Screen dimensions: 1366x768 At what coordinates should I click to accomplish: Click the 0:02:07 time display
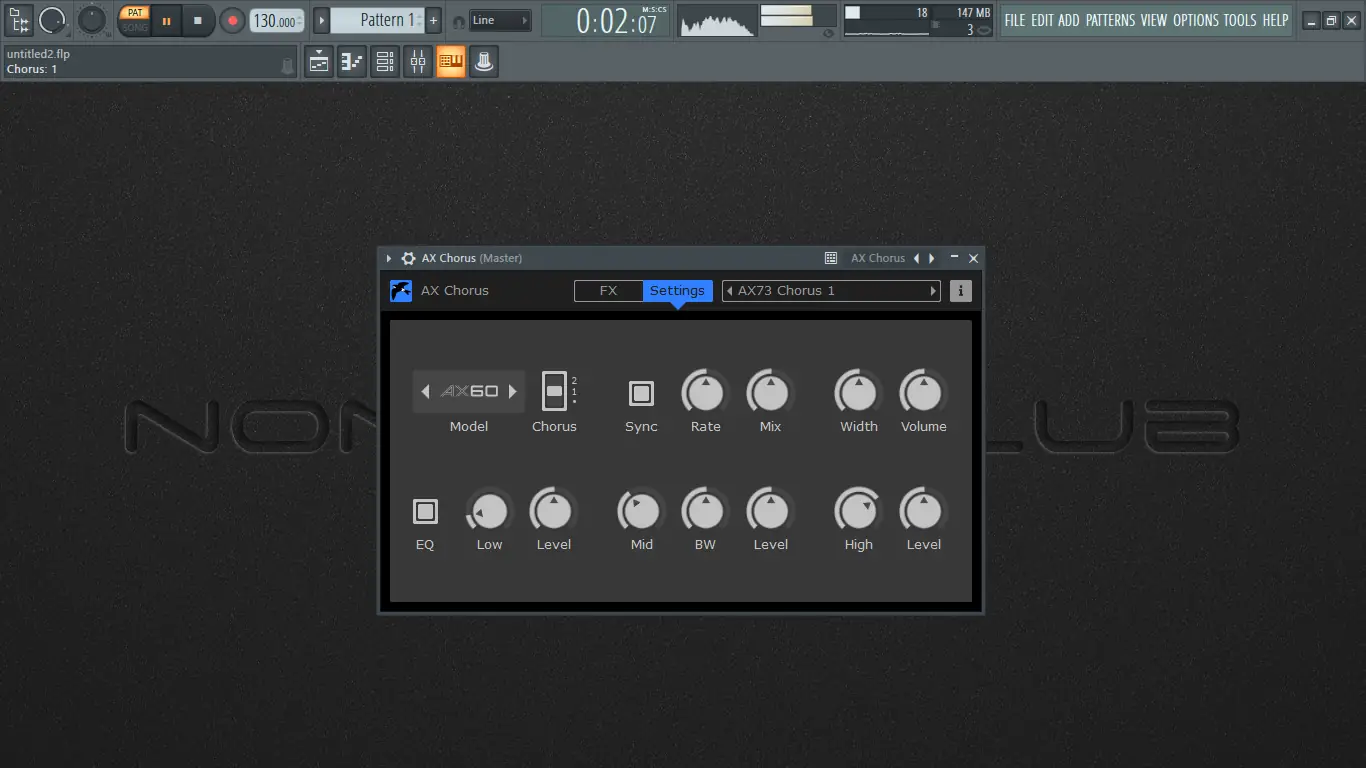[x=605, y=21]
